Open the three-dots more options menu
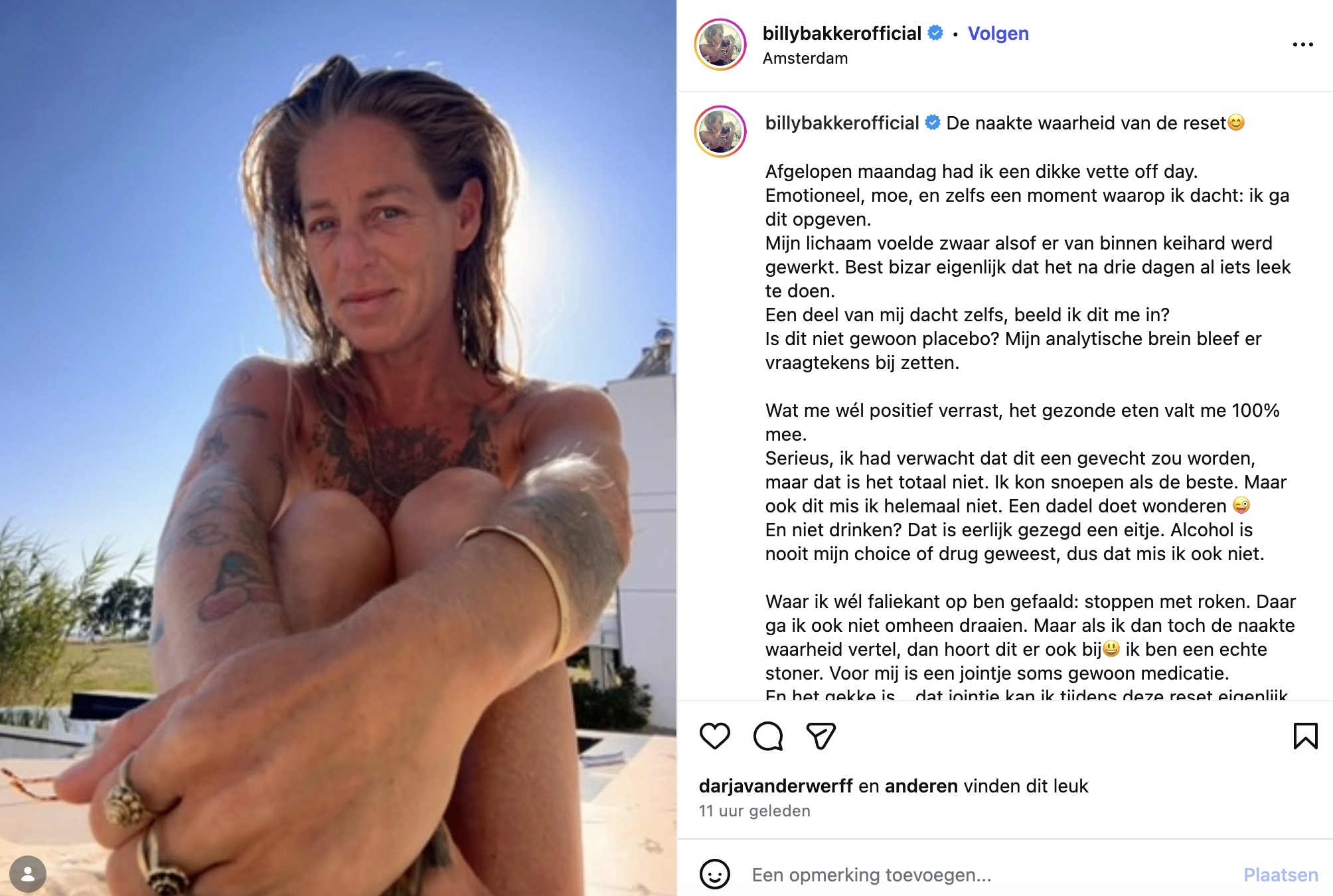 click(1302, 44)
